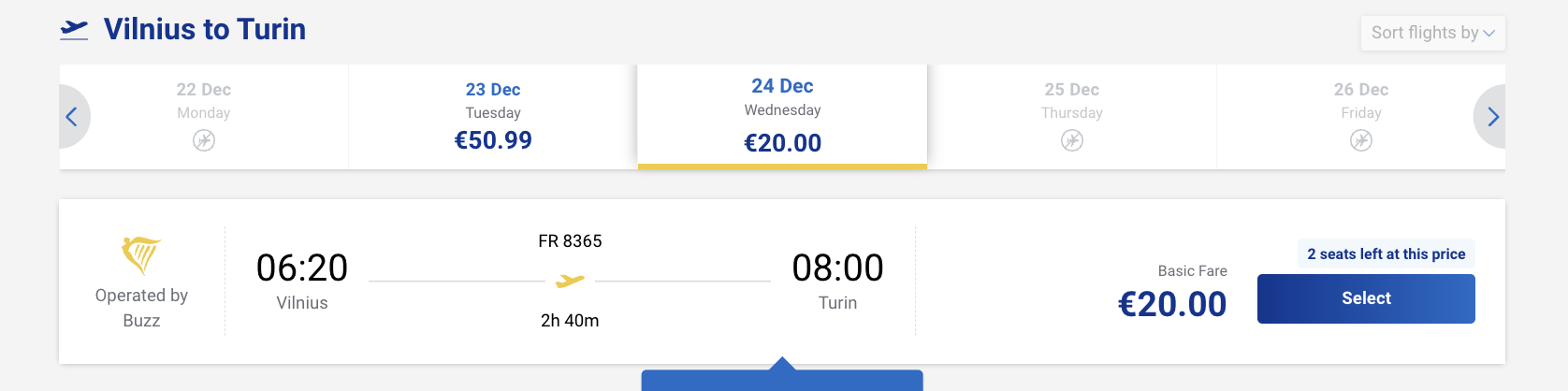Click the yellow plane icon on the route line
The height and width of the screenshot is (391, 1568).
[x=570, y=281]
